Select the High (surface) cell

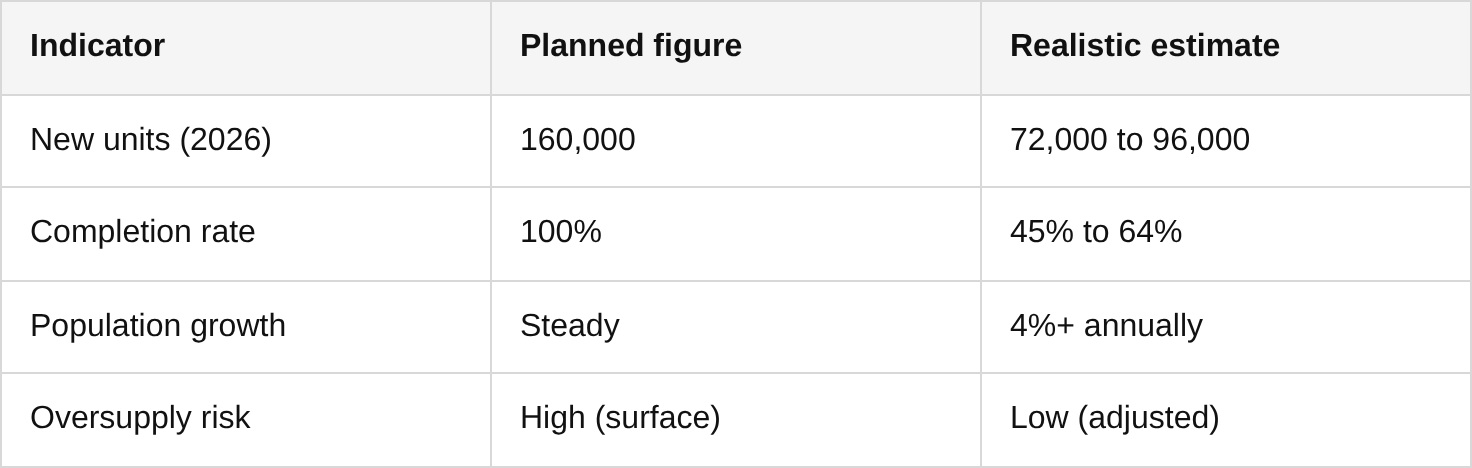tap(619, 418)
